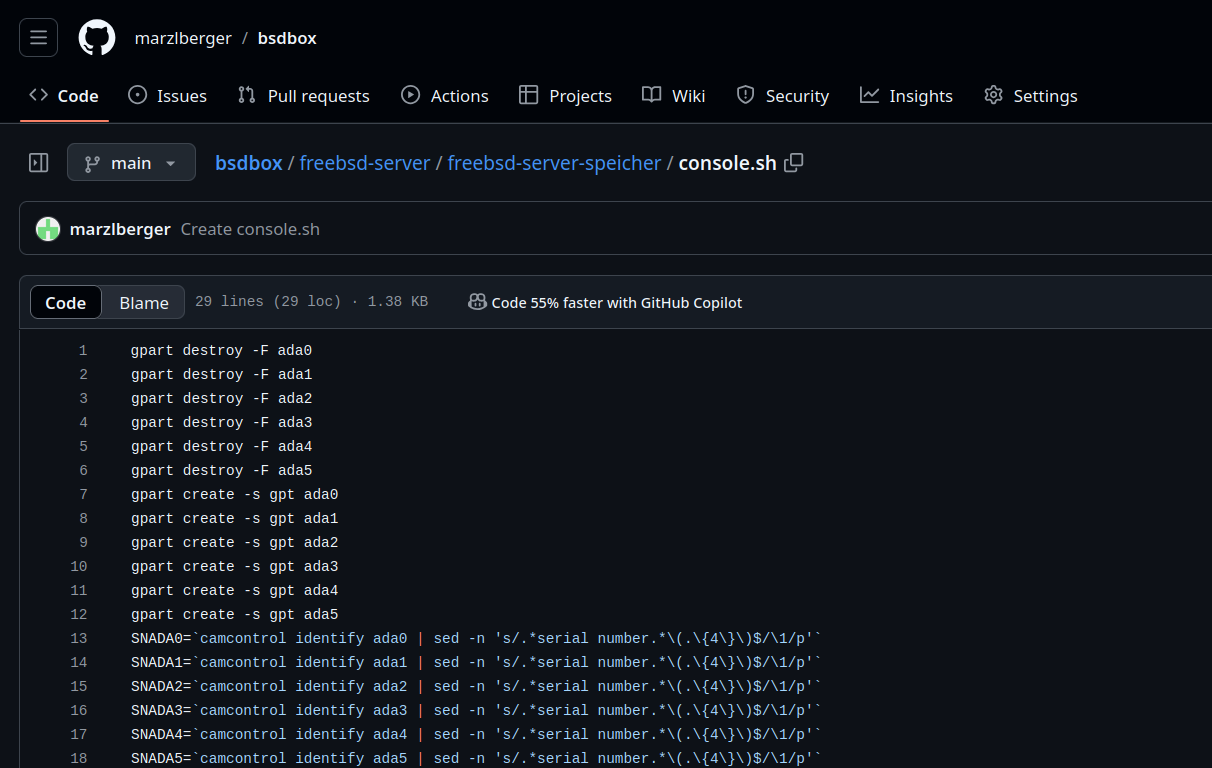Switch to Blame view
This screenshot has width=1212, height=768.
(x=143, y=303)
